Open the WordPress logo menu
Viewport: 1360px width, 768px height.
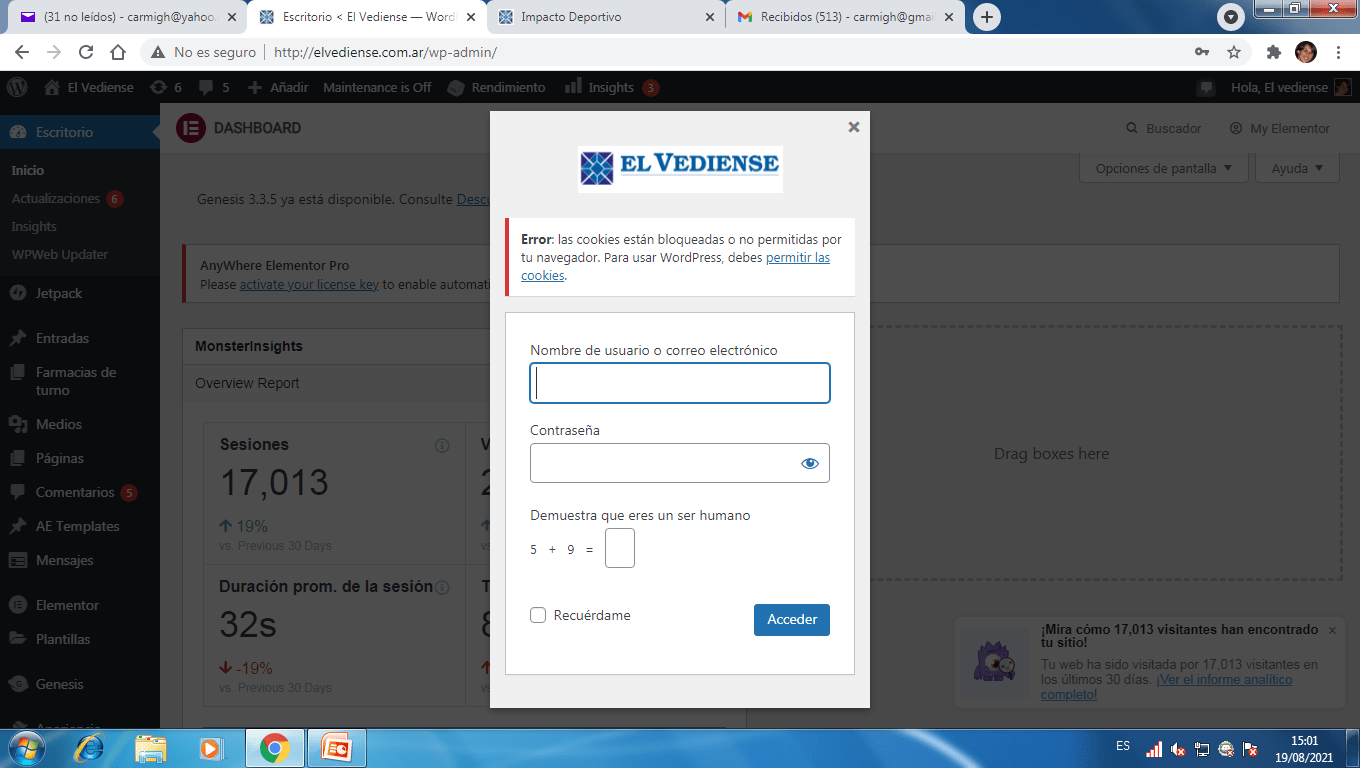point(17,87)
